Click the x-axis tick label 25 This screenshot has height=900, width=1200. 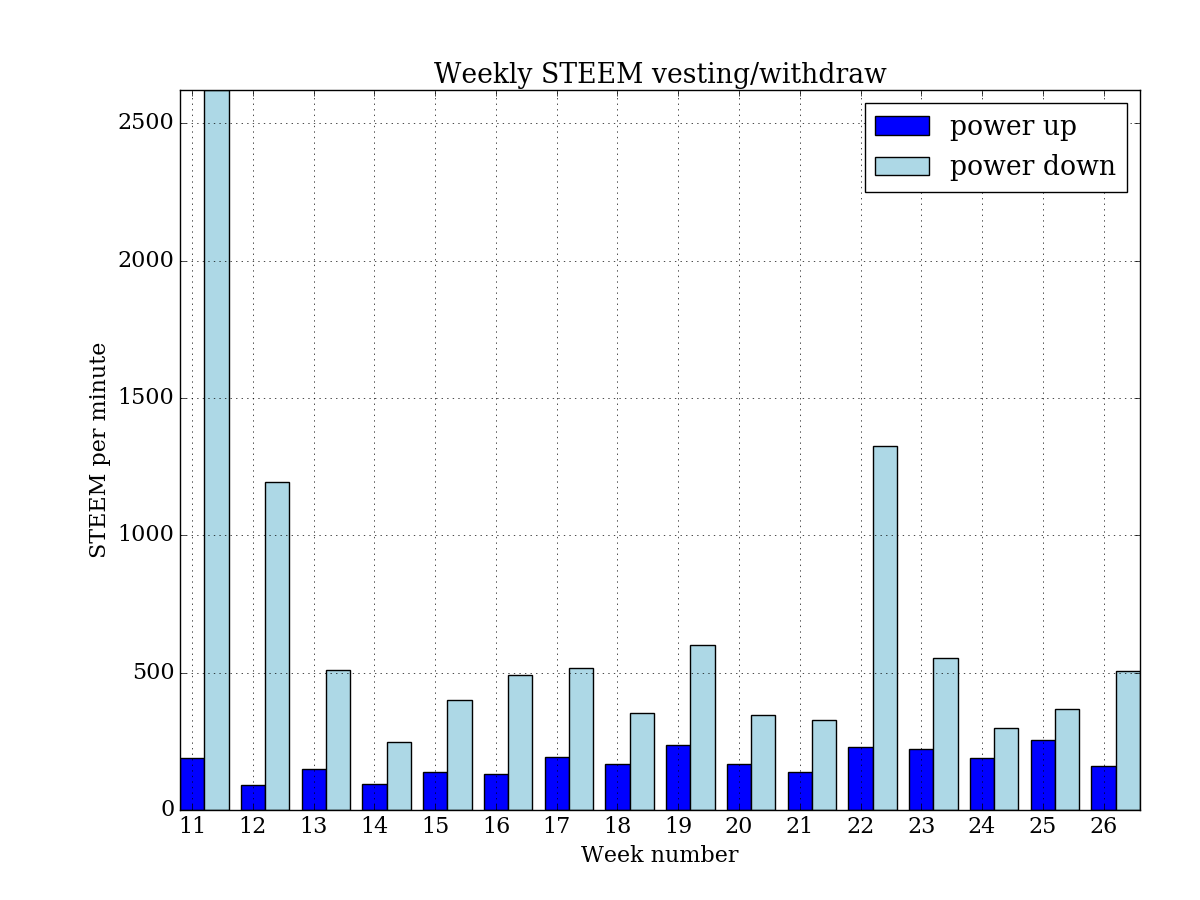[1043, 827]
